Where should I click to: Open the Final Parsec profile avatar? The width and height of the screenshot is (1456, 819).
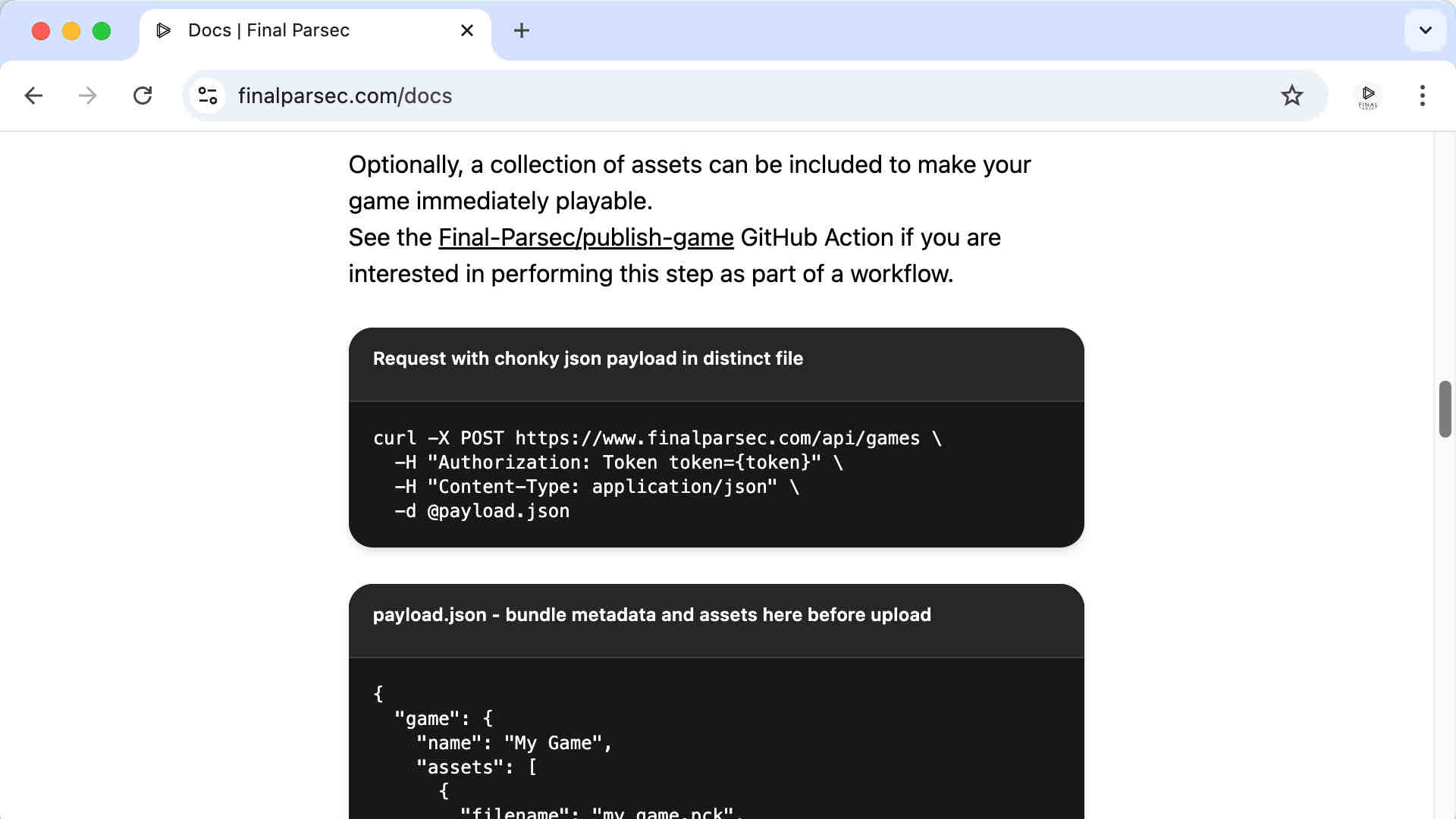[x=1368, y=96]
